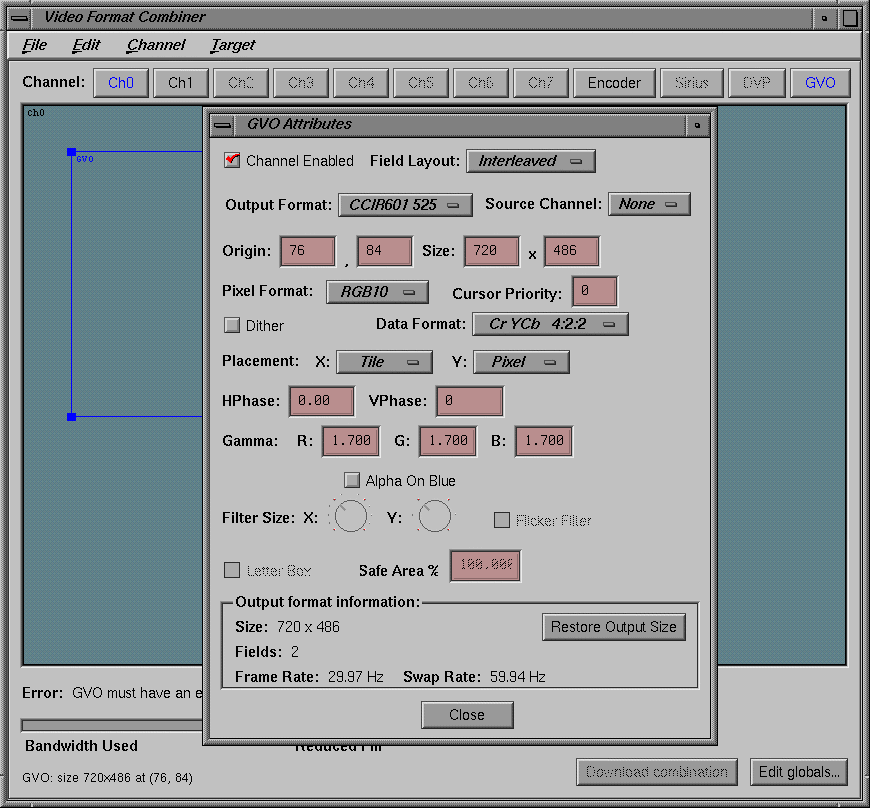Image resolution: width=870 pixels, height=808 pixels.
Task: Adjust the Filter Size X dial
Action: pyautogui.click(x=350, y=516)
